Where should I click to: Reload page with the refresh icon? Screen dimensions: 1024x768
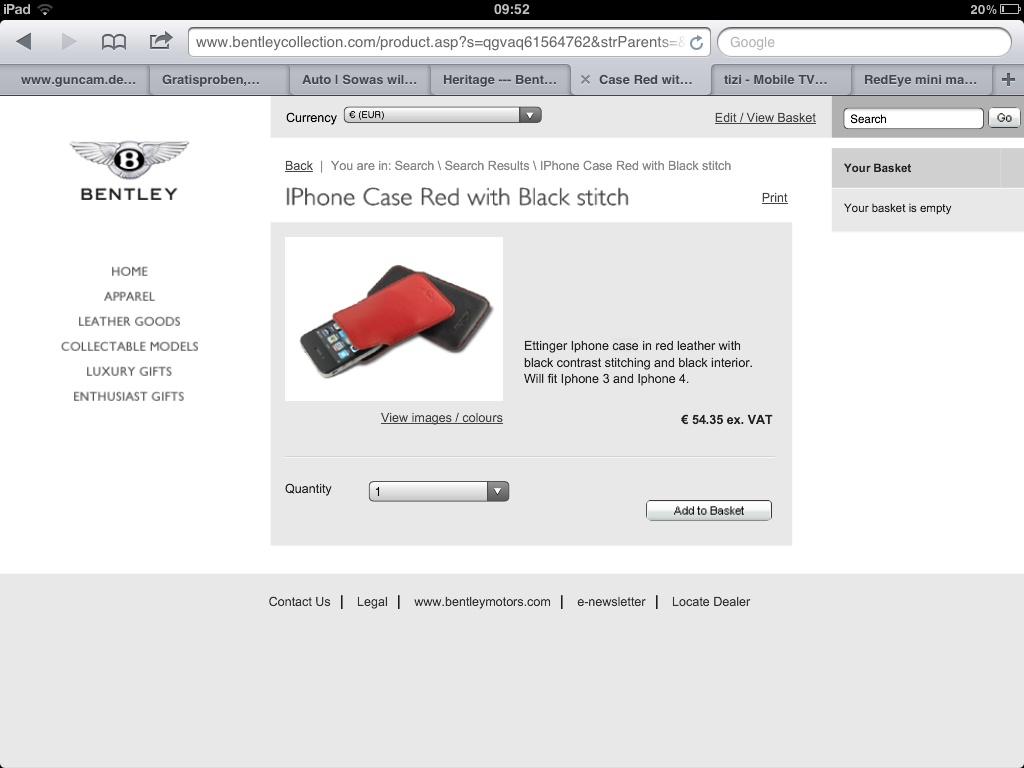pyautogui.click(x=696, y=42)
